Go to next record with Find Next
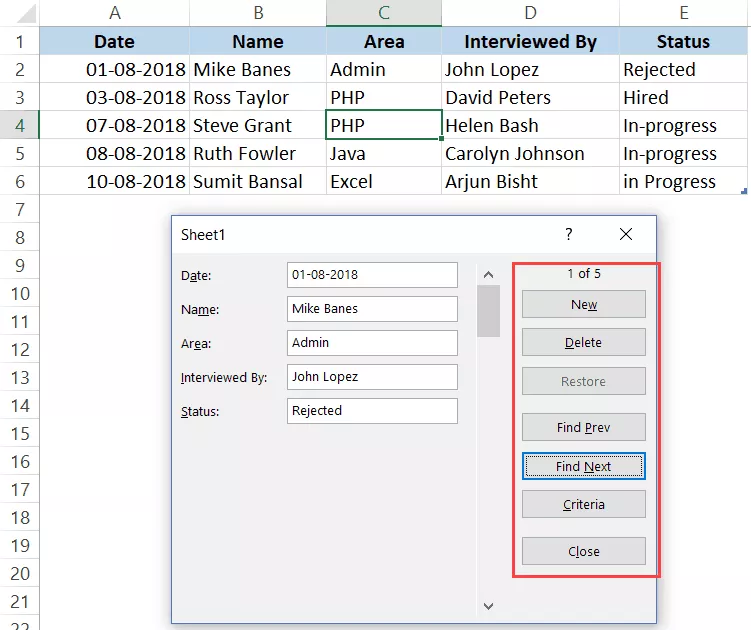The height and width of the screenshot is (630, 751). (583, 466)
